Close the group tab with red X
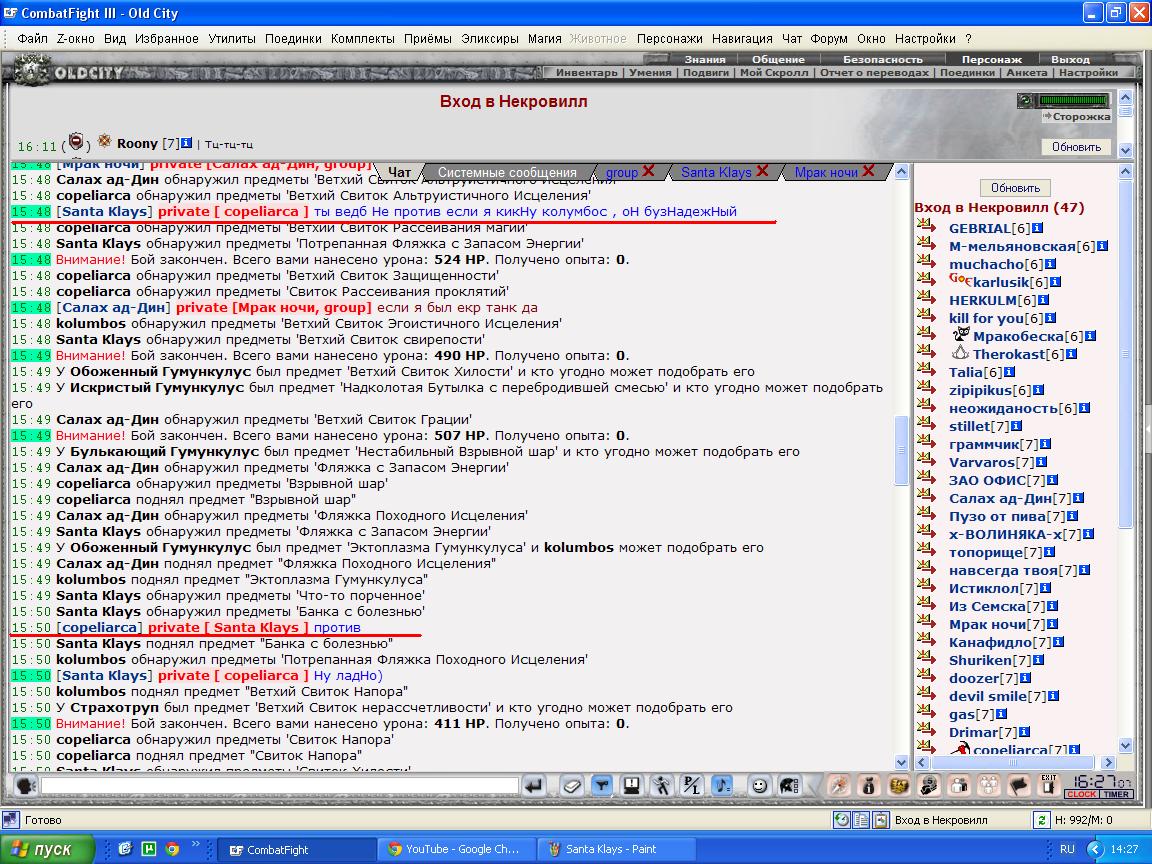This screenshot has width=1152, height=864. tap(648, 171)
